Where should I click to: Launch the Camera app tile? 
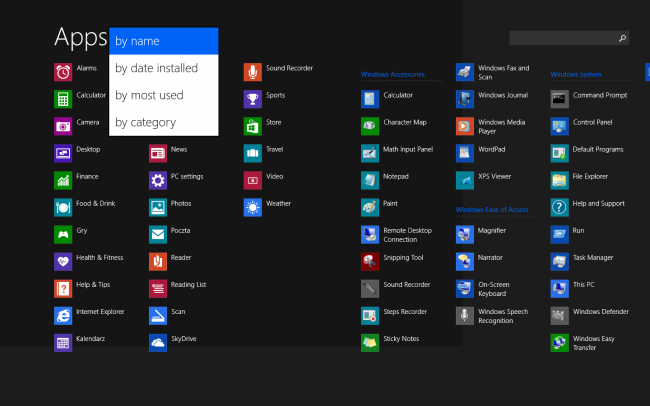(x=63, y=126)
